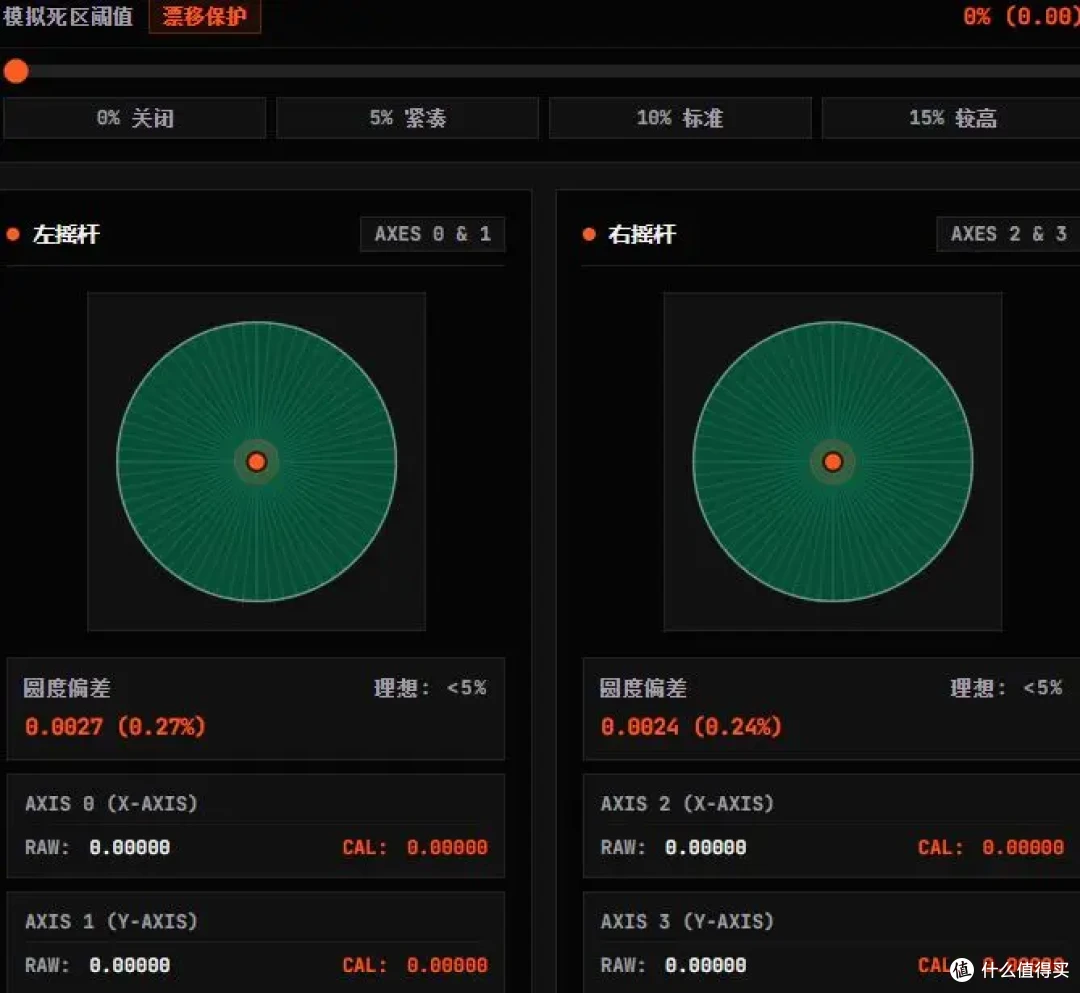
Task: Click the 漂移保护 drift protection tag
Action: 205,16
